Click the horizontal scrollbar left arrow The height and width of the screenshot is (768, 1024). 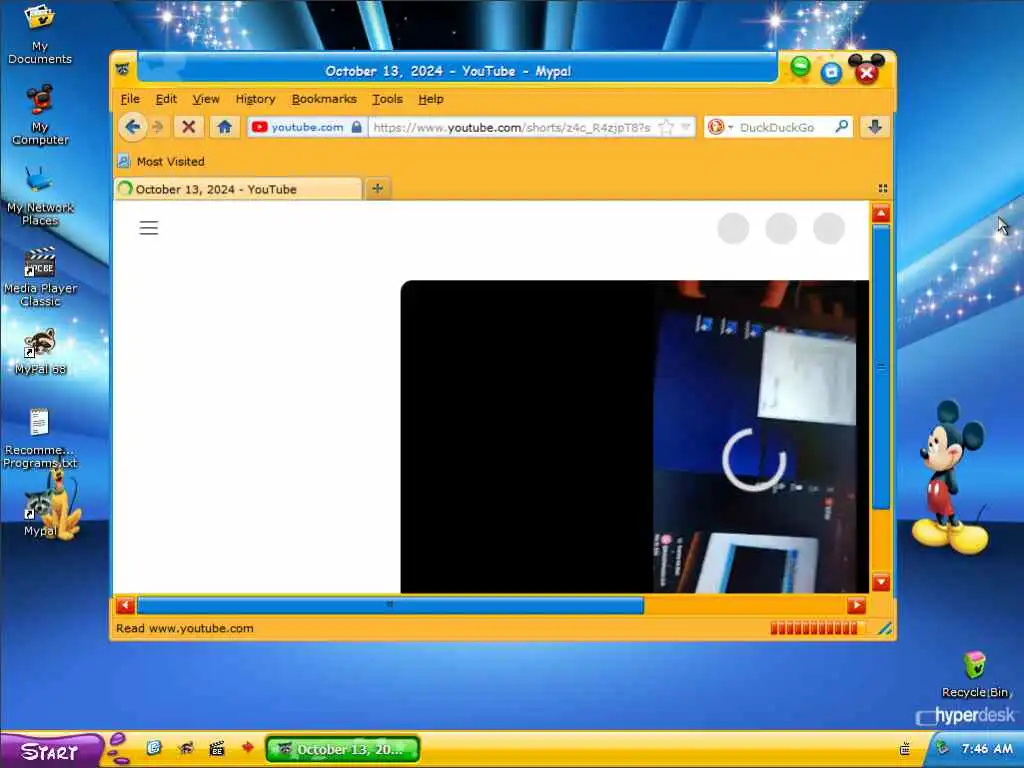coord(125,605)
